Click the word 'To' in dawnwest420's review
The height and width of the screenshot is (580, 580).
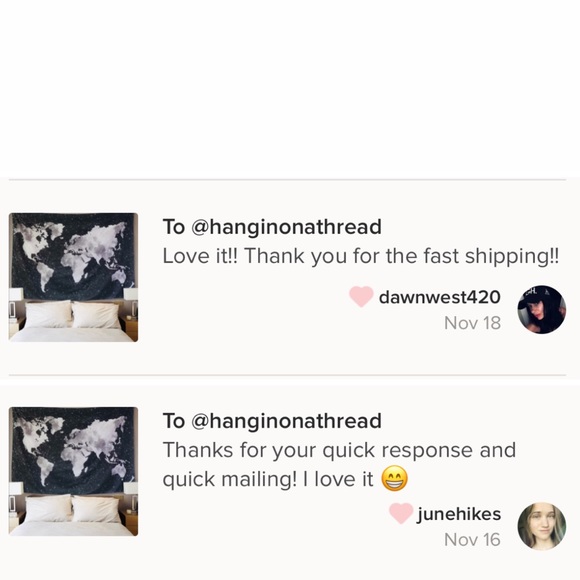pos(173,227)
